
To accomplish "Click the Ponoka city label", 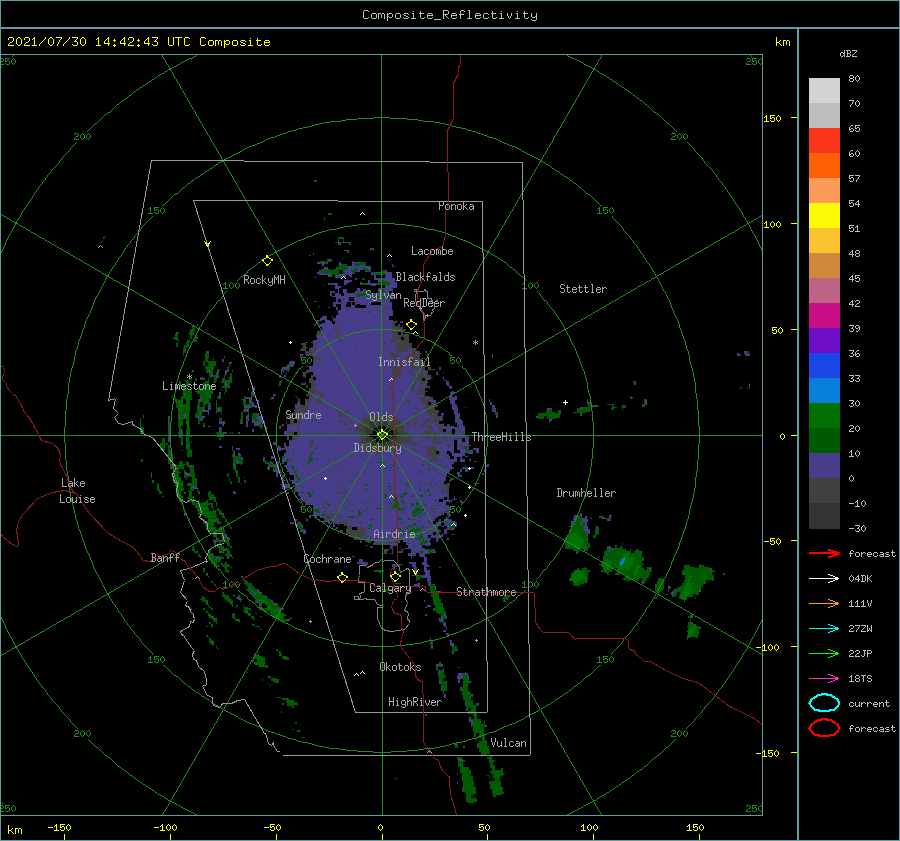I will click(x=456, y=206).
